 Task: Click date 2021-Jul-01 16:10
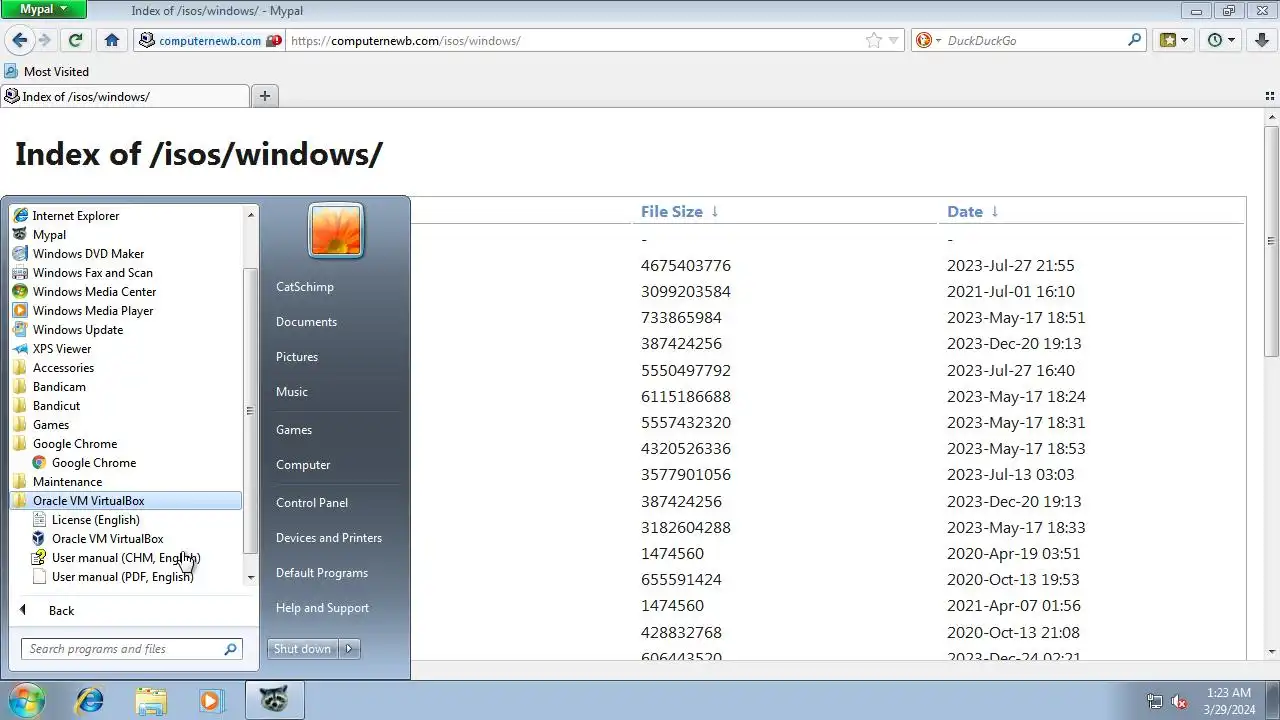(1011, 292)
